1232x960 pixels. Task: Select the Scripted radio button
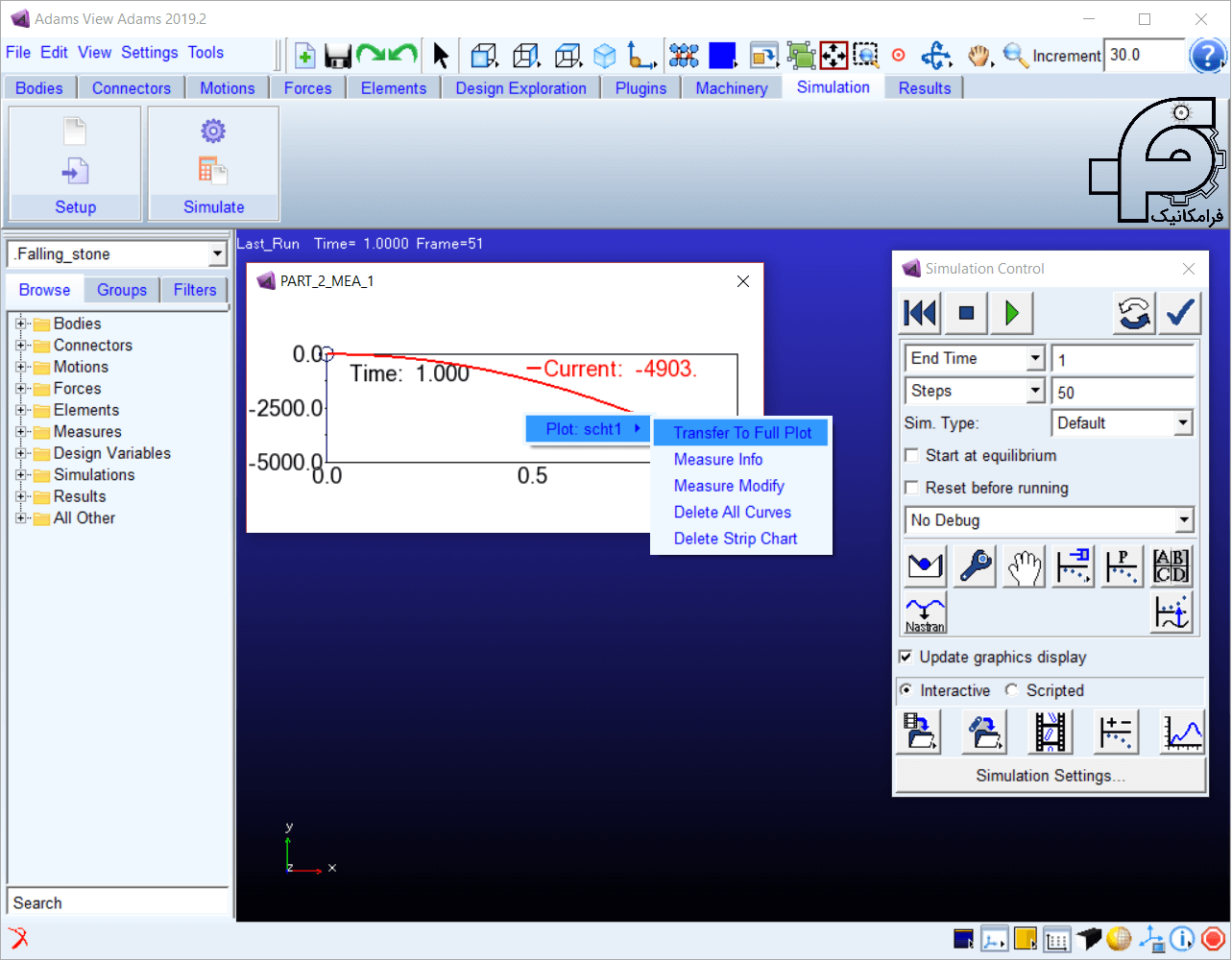1012,690
